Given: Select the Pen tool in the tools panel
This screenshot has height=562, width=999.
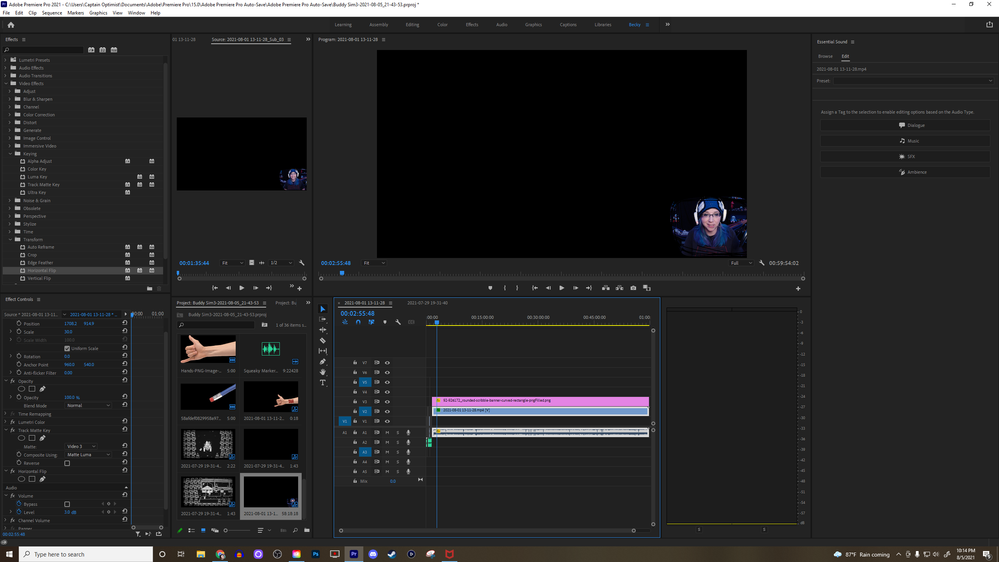Looking at the screenshot, I should [323, 362].
